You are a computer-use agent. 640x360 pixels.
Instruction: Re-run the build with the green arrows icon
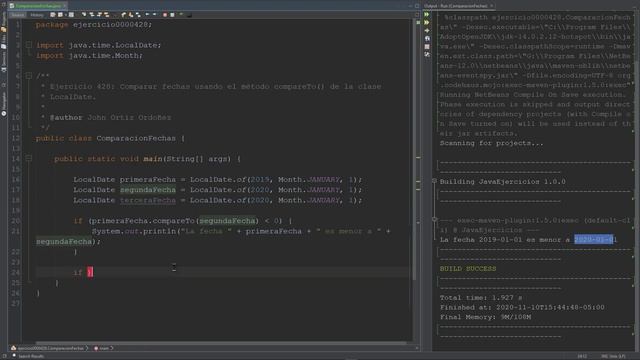point(427,15)
